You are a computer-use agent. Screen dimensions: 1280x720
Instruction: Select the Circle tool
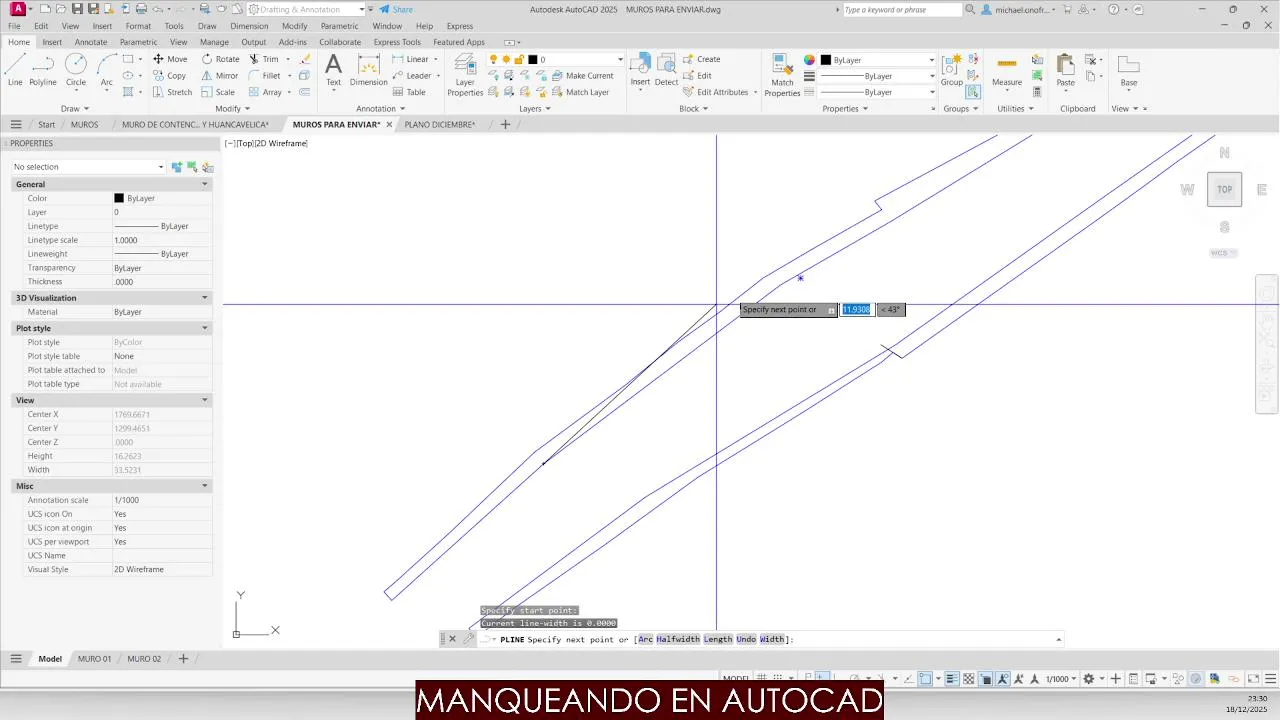76,70
